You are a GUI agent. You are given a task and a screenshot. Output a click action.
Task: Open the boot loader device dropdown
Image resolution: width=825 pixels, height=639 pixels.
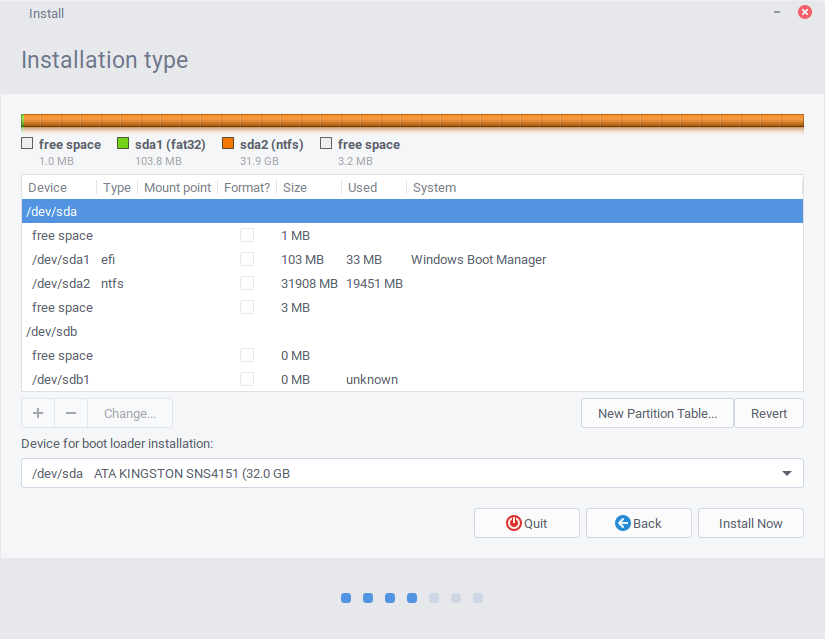[412, 473]
